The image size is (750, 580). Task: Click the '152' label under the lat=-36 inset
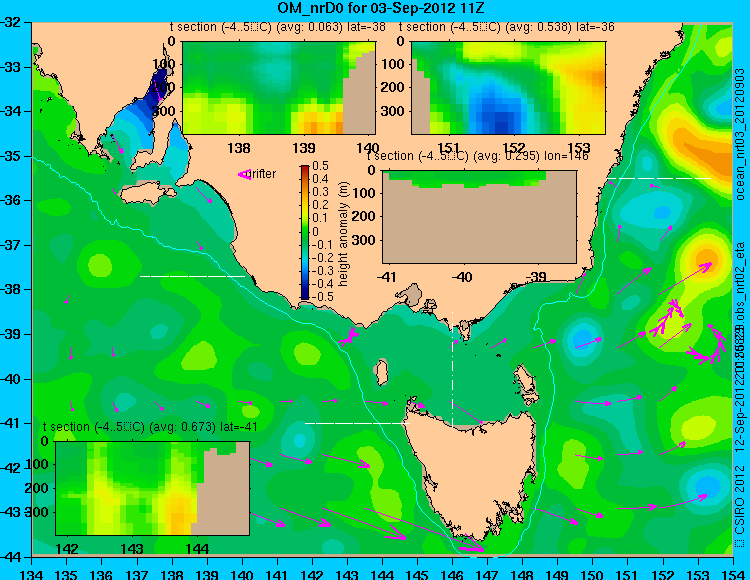click(514, 148)
